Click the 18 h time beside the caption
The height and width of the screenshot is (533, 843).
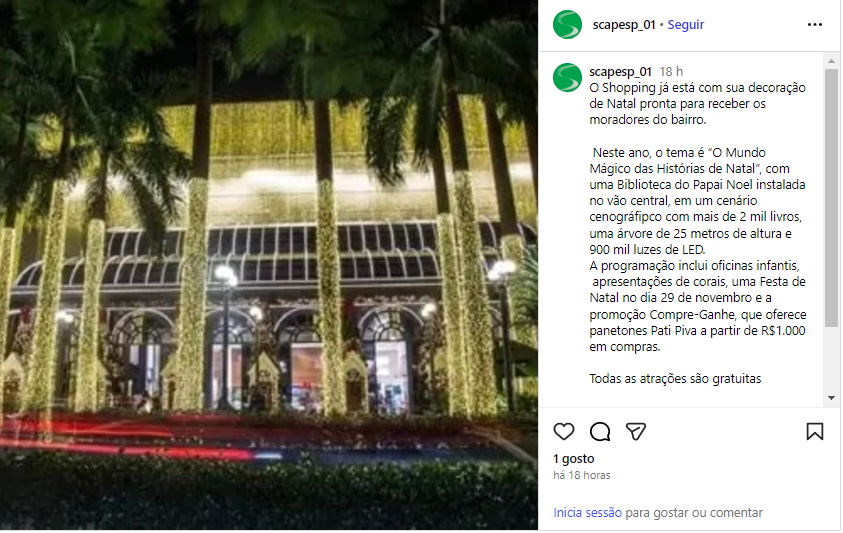point(671,72)
